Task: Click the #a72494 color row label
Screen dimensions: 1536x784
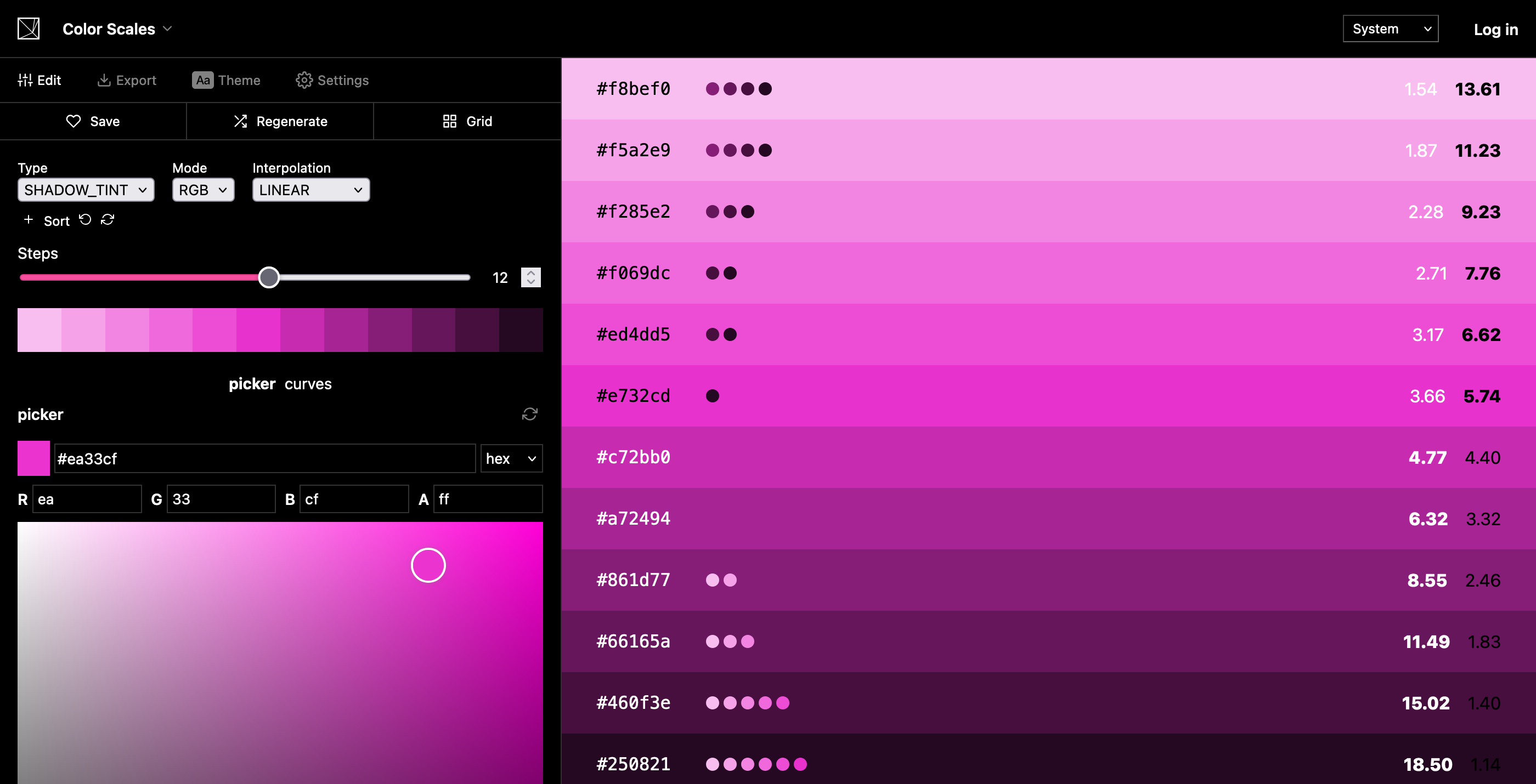Action: (x=633, y=518)
